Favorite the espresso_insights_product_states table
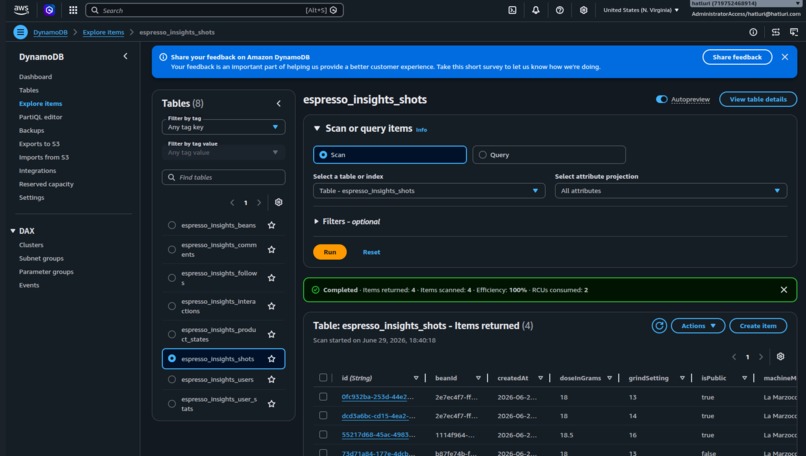806x456 pixels. click(x=271, y=334)
